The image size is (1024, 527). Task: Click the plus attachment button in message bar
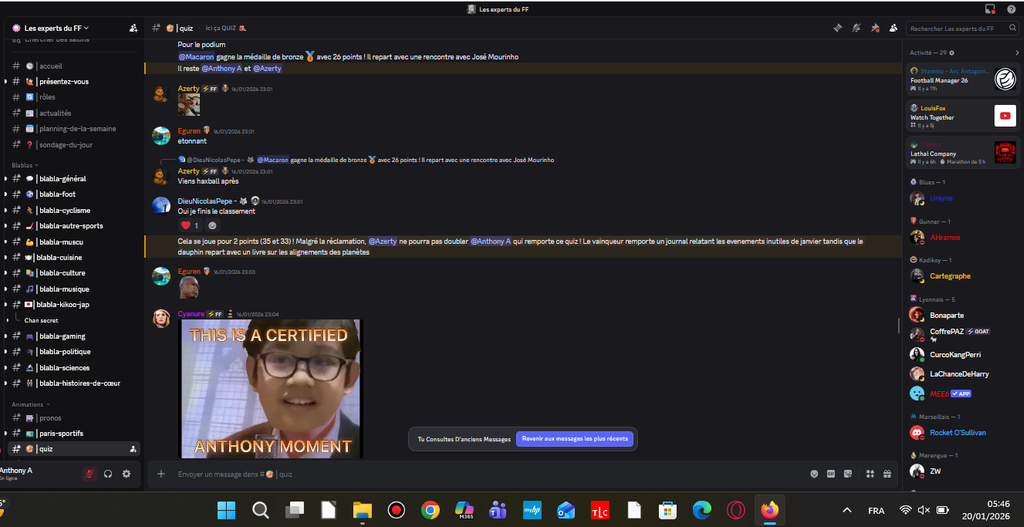click(x=161, y=474)
